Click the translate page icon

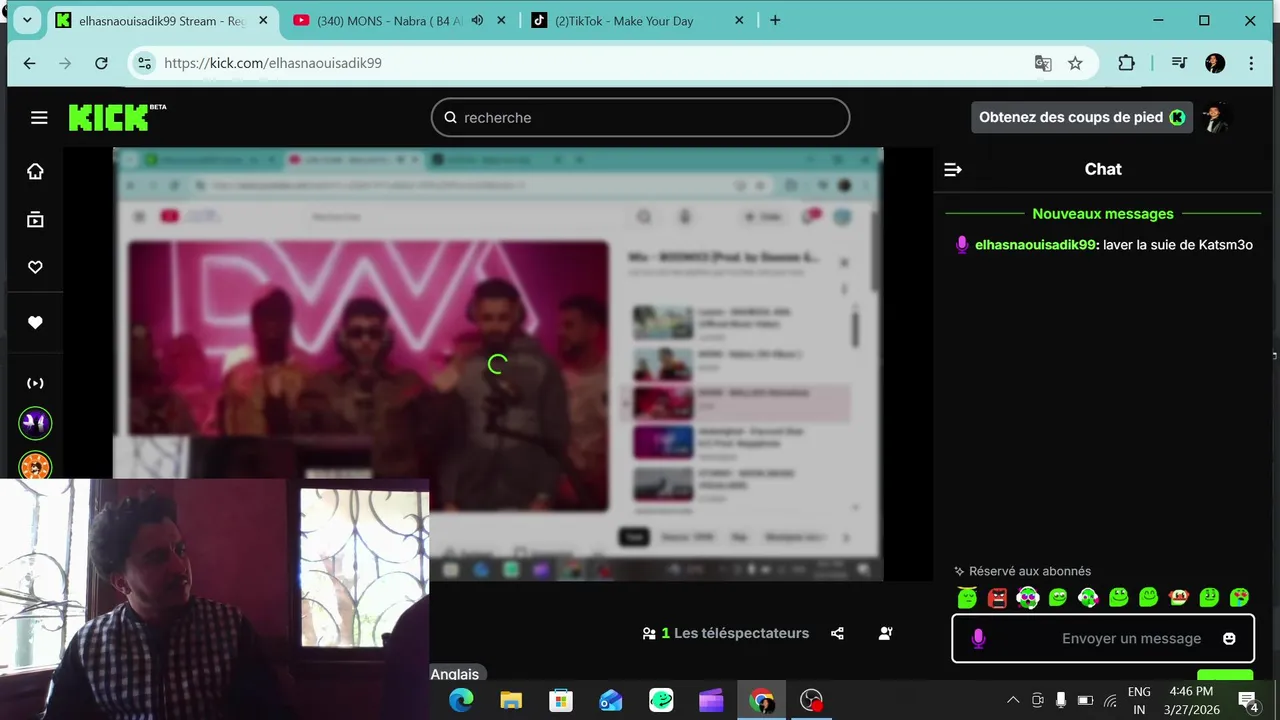[x=1043, y=63]
